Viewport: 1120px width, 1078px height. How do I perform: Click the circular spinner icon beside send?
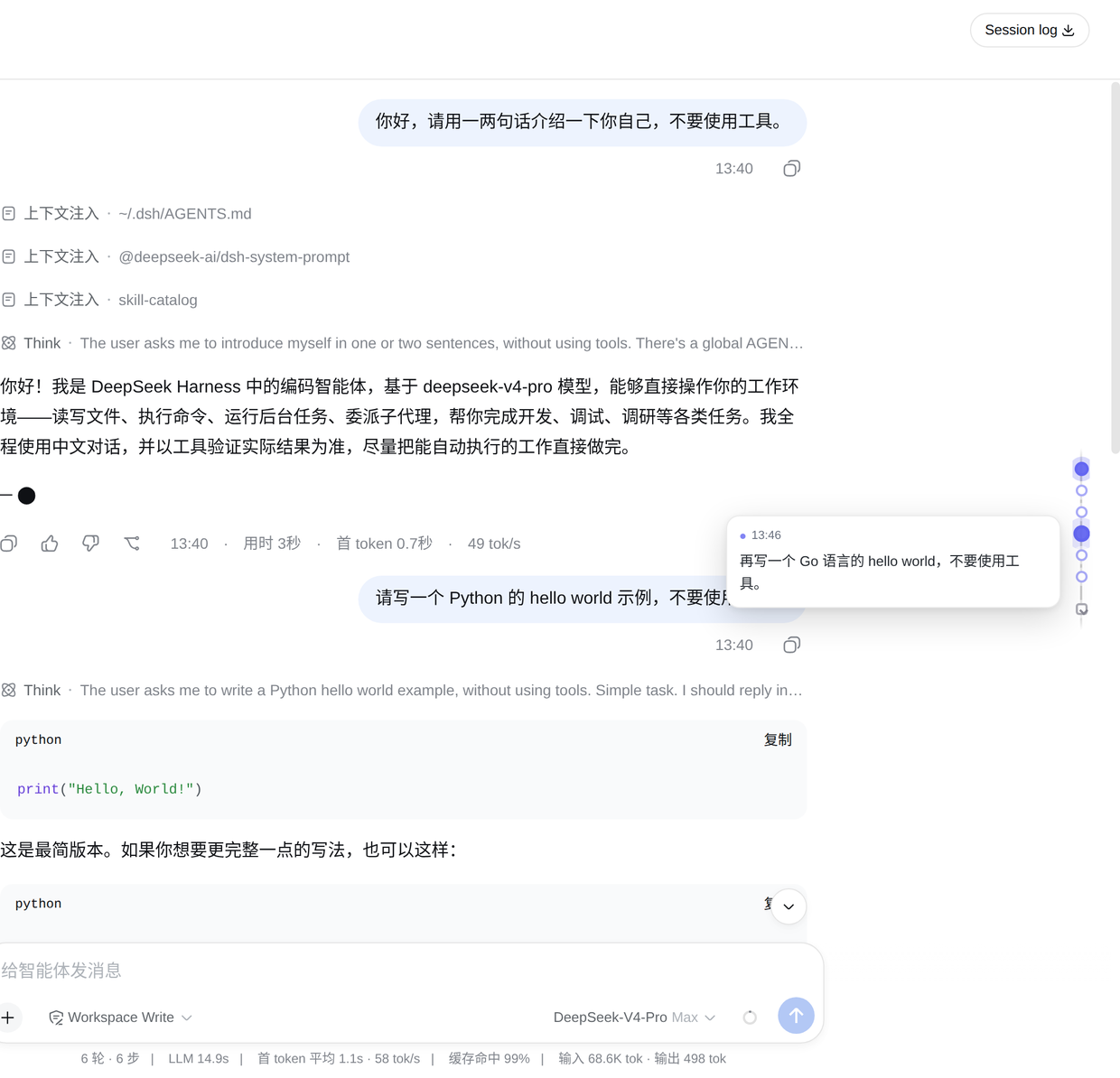point(750,1018)
